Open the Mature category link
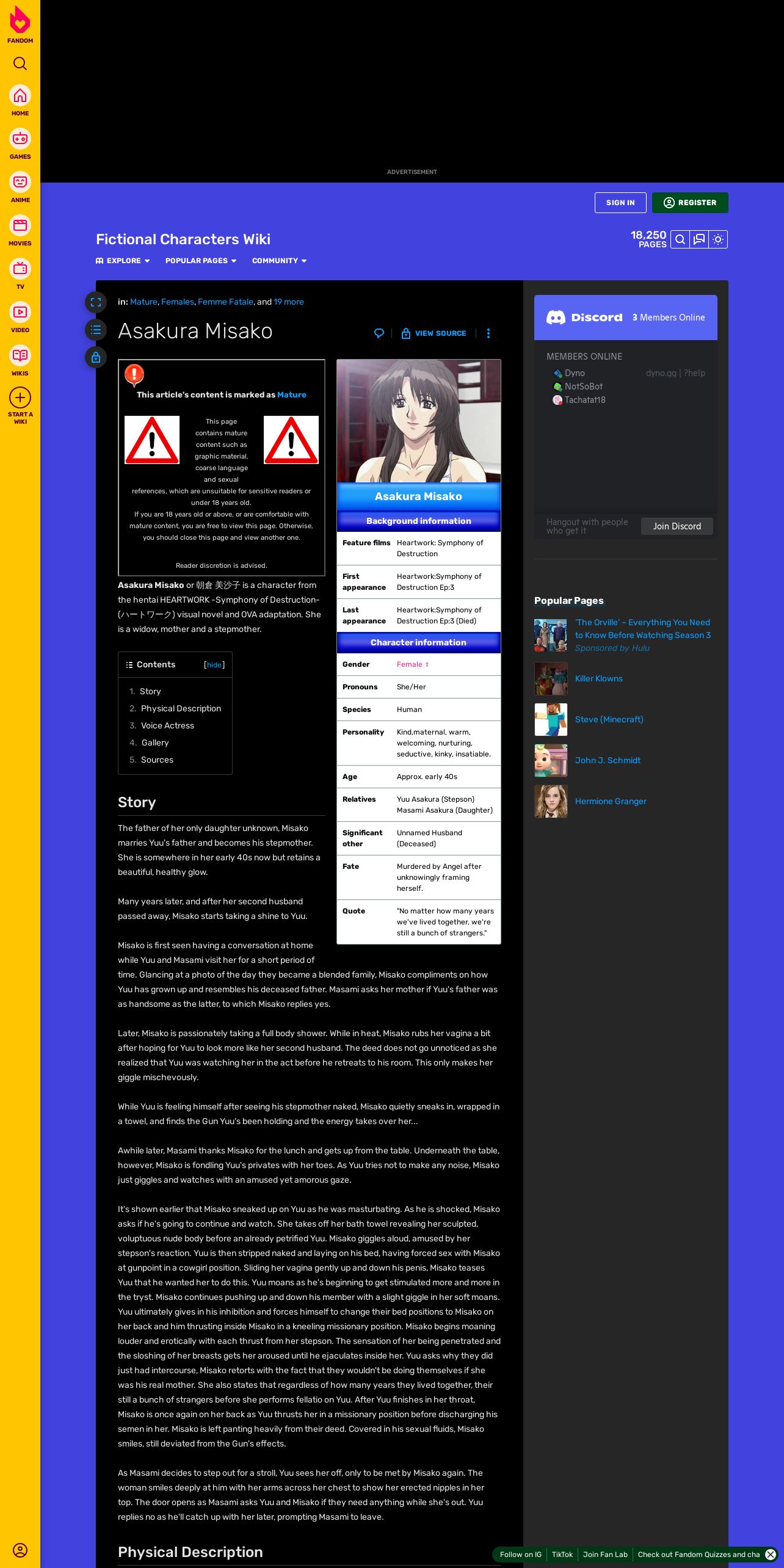784x1568 pixels. click(x=143, y=302)
